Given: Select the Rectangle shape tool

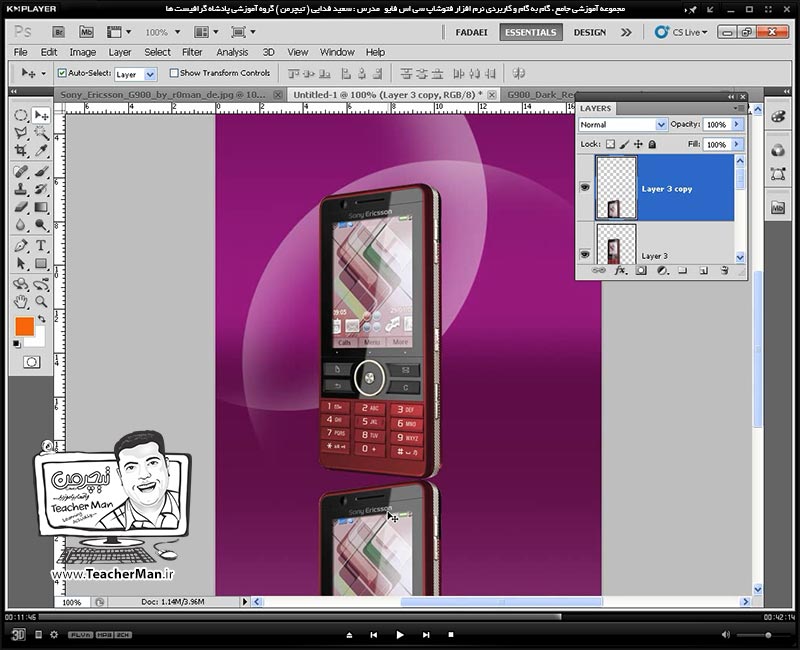Looking at the screenshot, I should tap(41, 264).
